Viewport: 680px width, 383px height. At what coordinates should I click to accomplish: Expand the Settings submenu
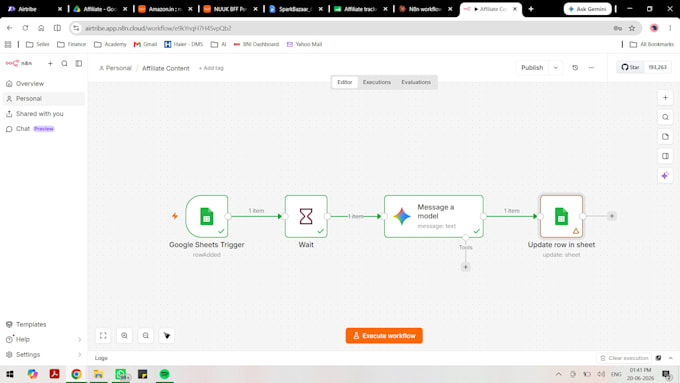[x=79, y=355]
